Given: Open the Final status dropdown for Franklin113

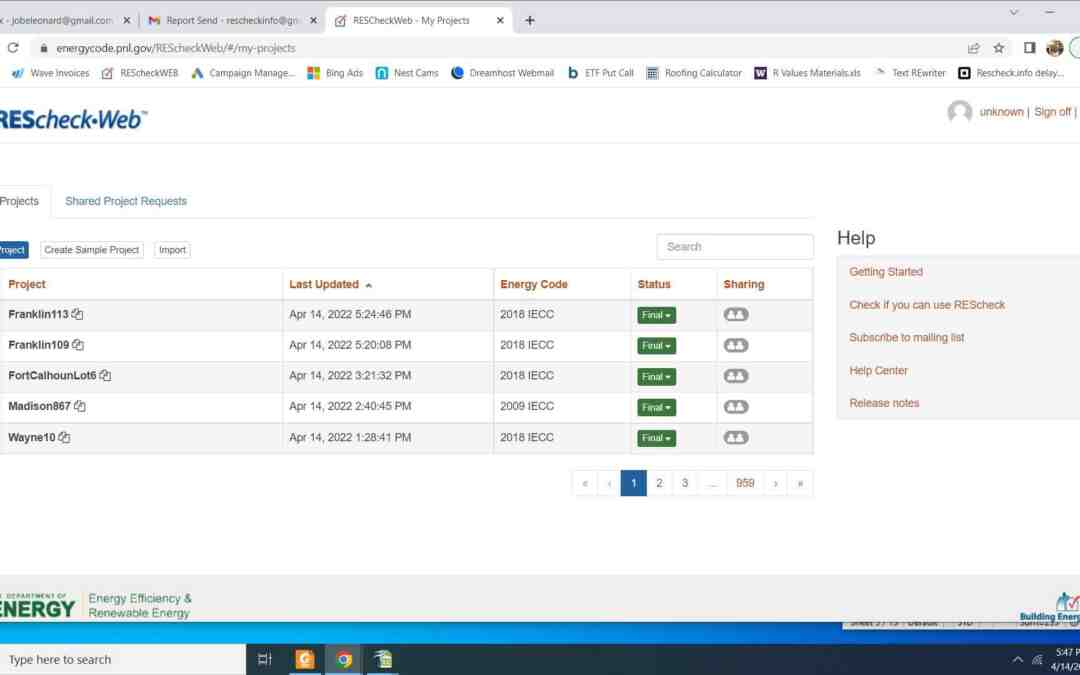Looking at the screenshot, I should [656, 315].
